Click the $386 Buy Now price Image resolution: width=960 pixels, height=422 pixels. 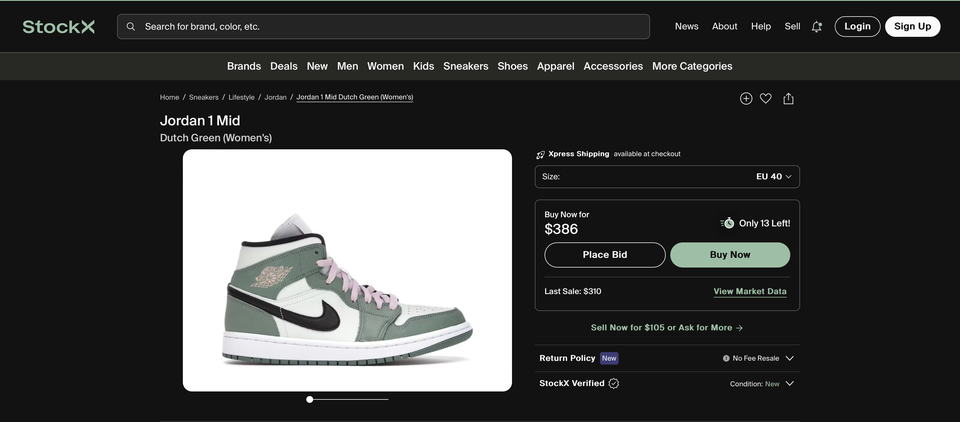(x=561, y=229)
